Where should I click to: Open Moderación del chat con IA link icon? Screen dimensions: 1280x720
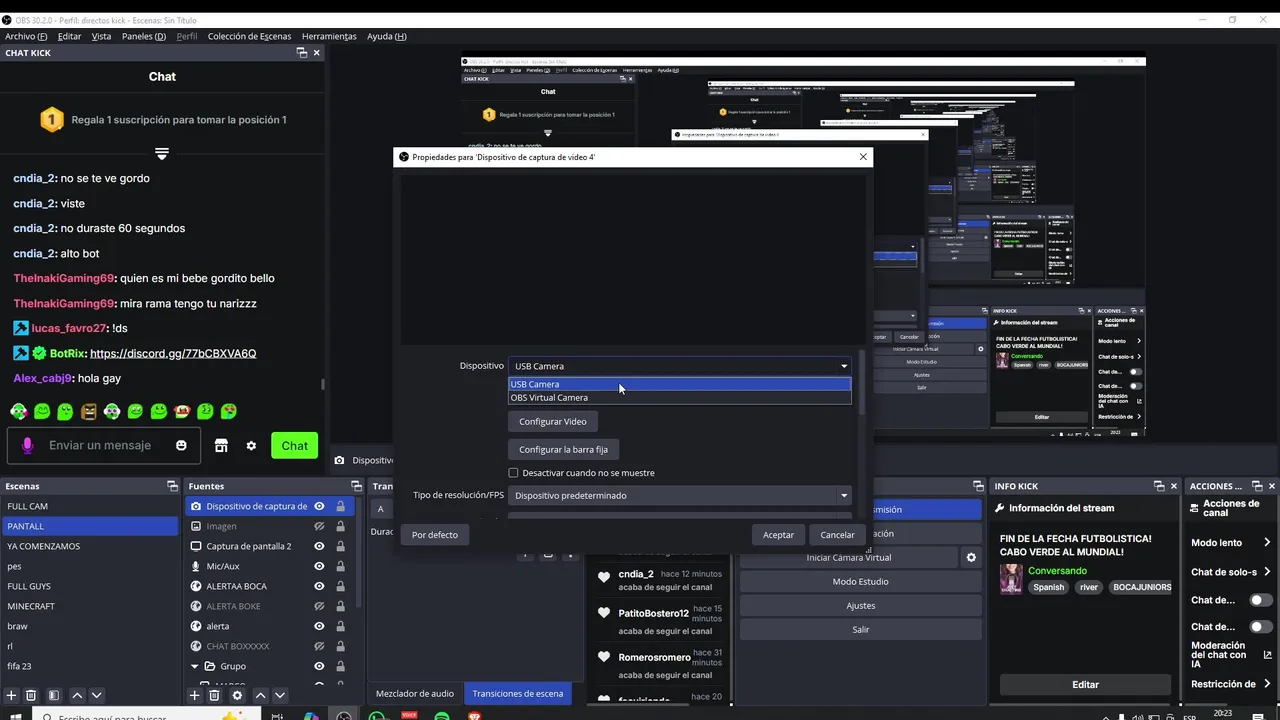(1267, 655)
